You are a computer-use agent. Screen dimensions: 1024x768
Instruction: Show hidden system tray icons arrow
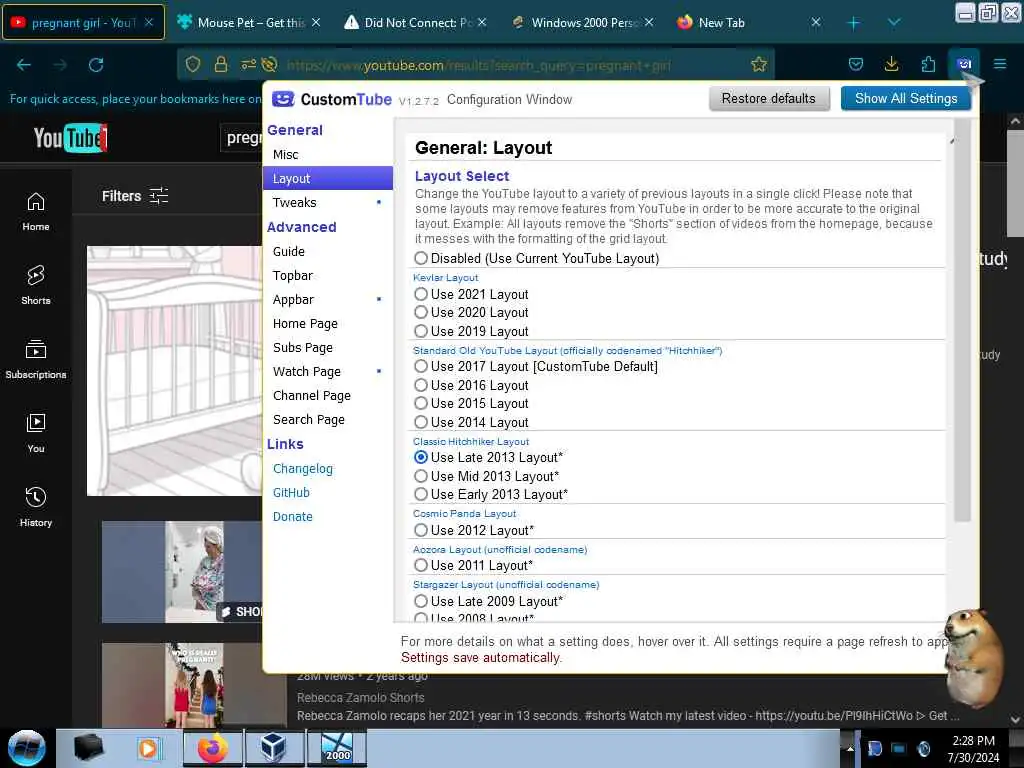click(x=850, y=748)
